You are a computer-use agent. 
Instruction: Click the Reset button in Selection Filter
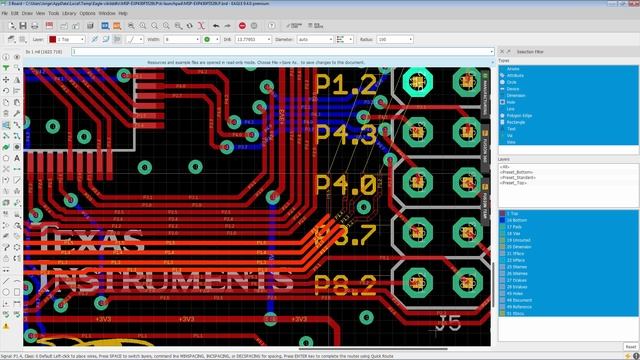click(x=630, y=347)
